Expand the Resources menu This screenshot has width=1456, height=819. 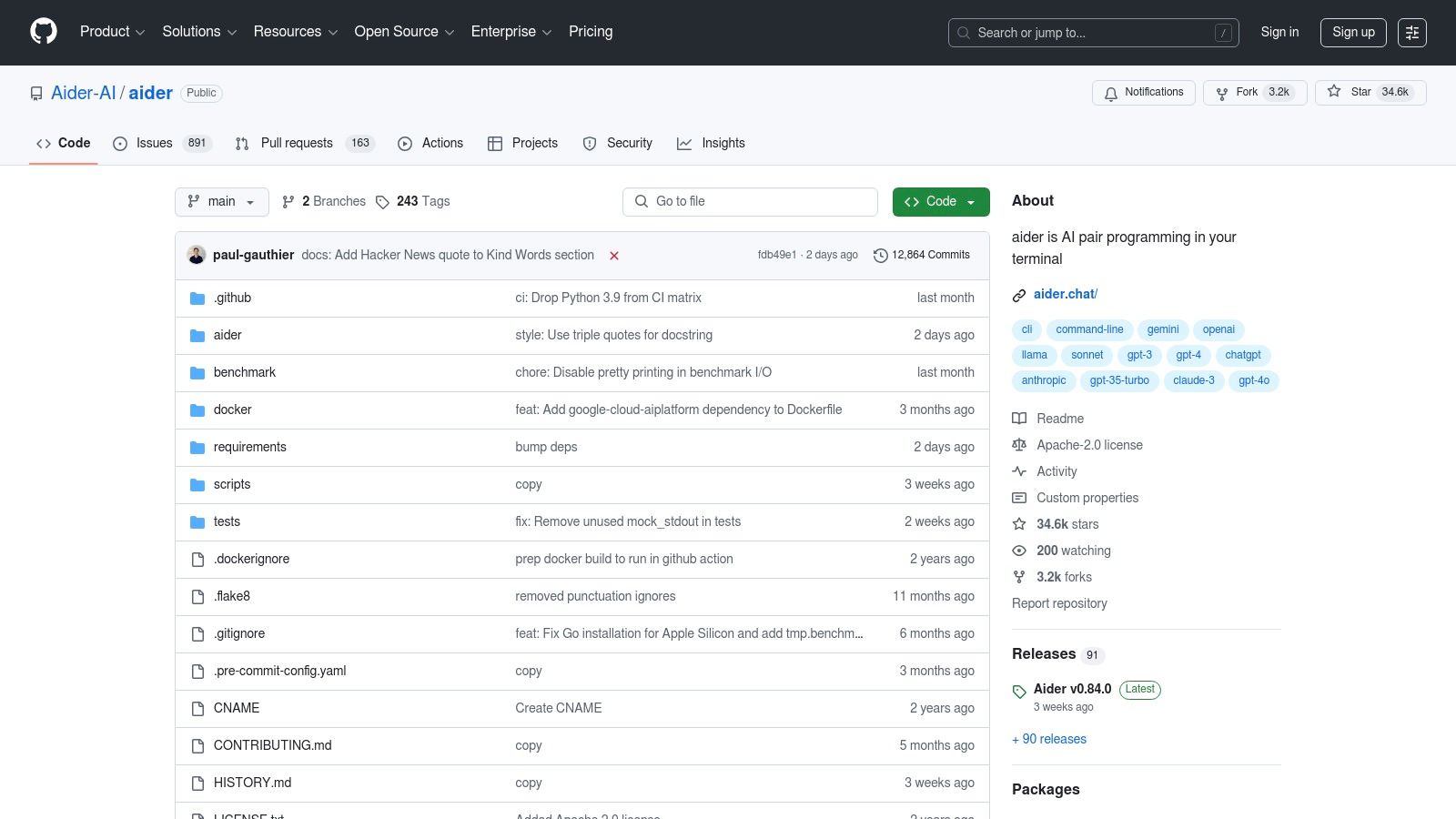(296, 32)
